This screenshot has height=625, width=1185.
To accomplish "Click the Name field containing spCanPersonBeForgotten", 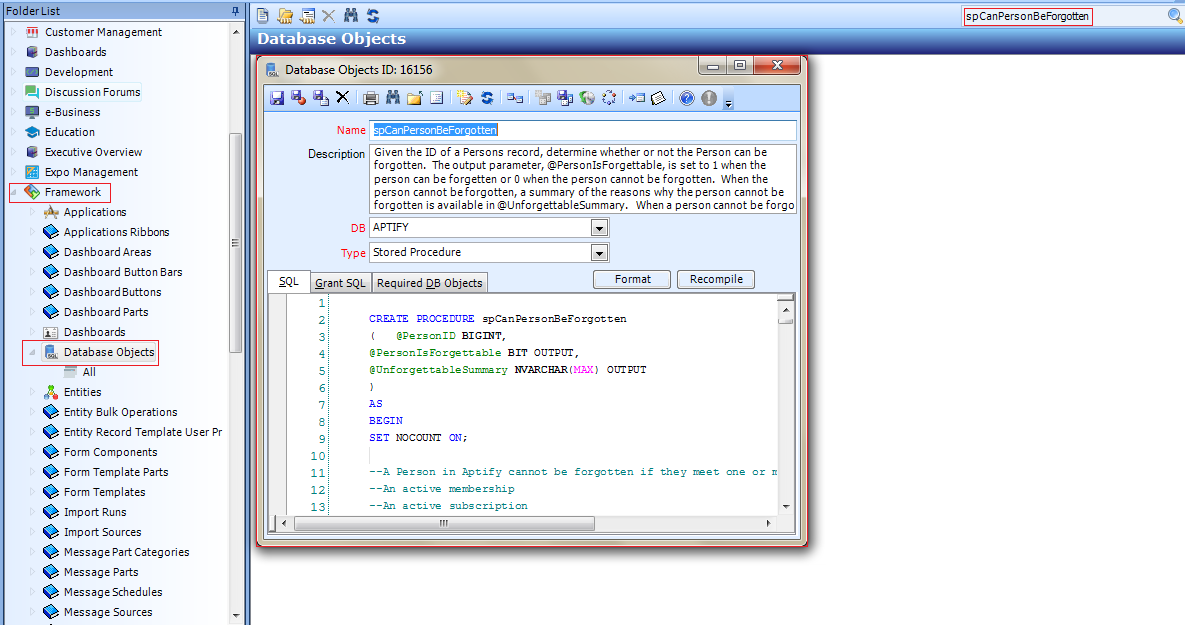I will coord(583,130).
